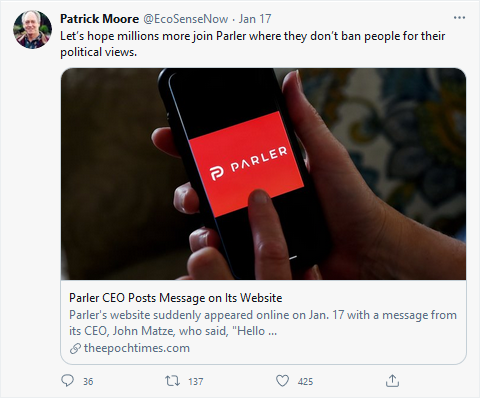481x398 pixels.
Task: Click the 137 retweets count
Action: 196,381
